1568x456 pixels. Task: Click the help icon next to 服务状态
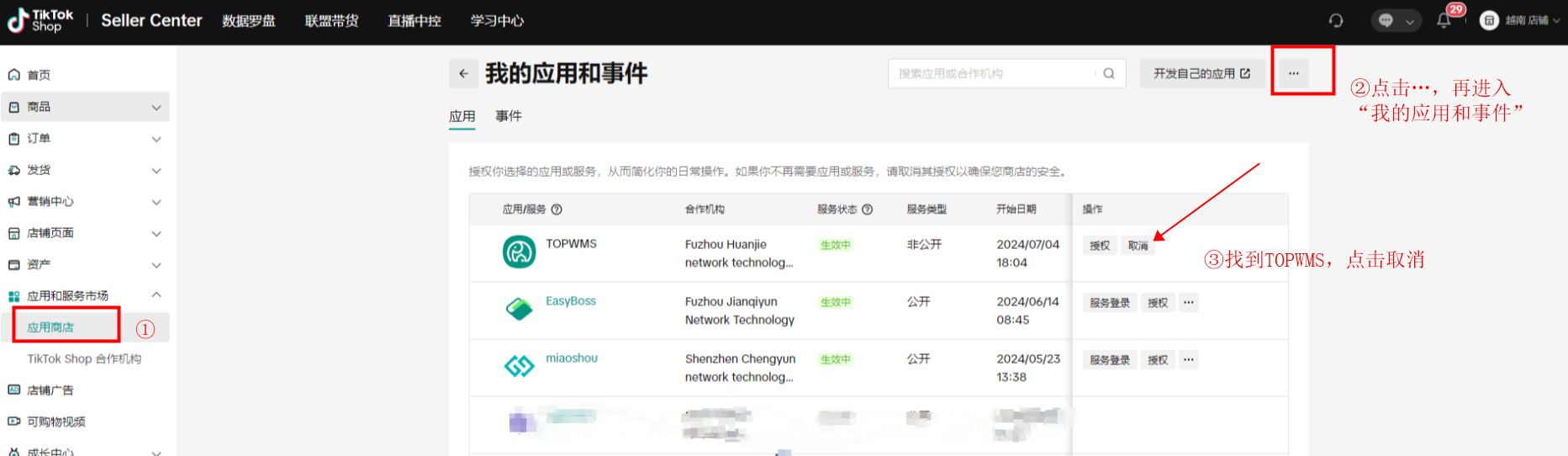[x=868, y=209]
